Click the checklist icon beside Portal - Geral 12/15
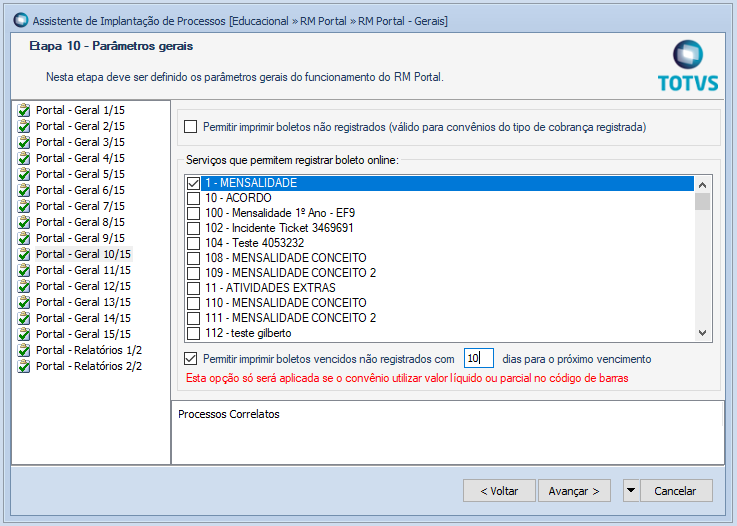The image size is (737, 526). coord(24,286)
